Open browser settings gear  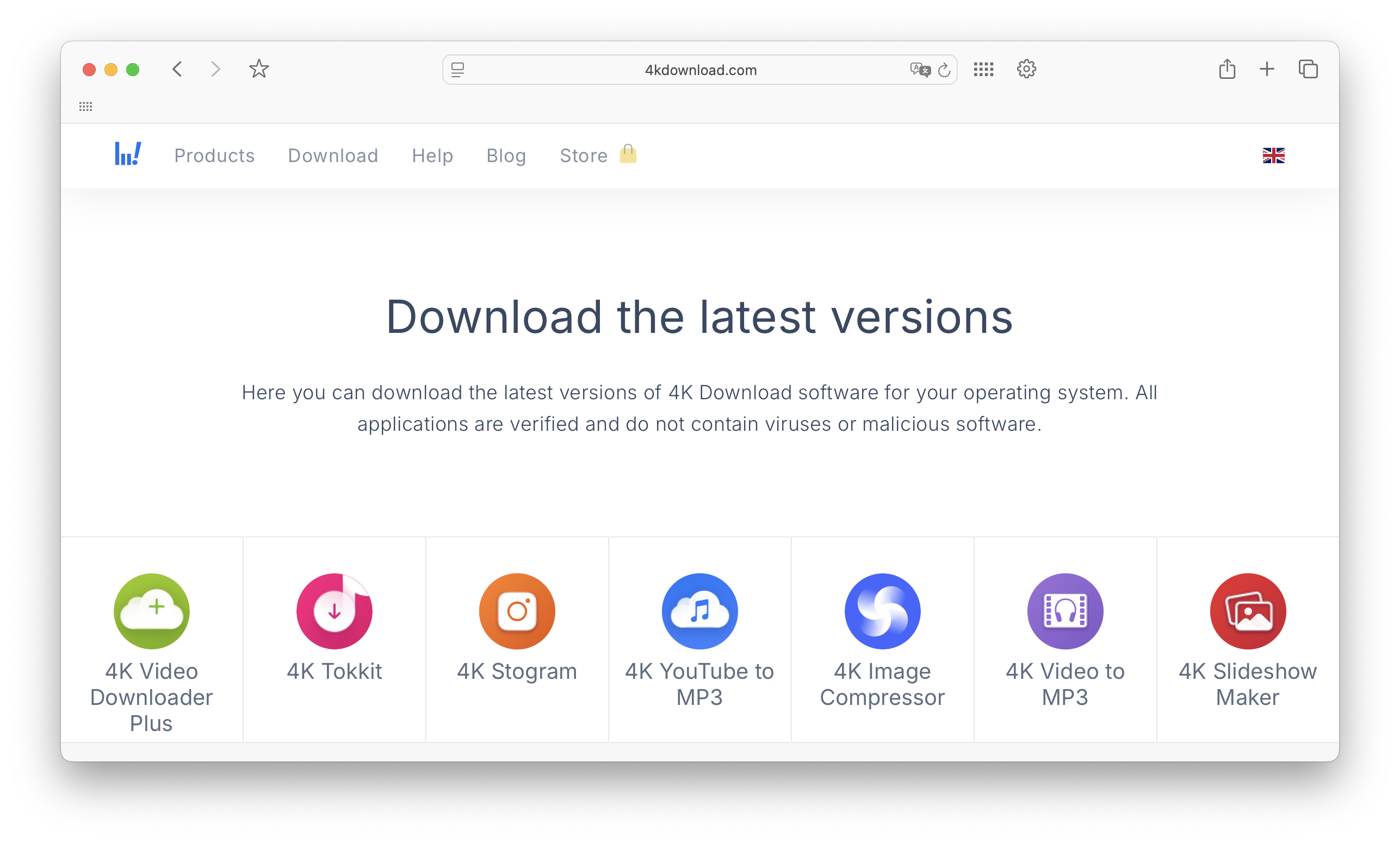click(1026, 69)
